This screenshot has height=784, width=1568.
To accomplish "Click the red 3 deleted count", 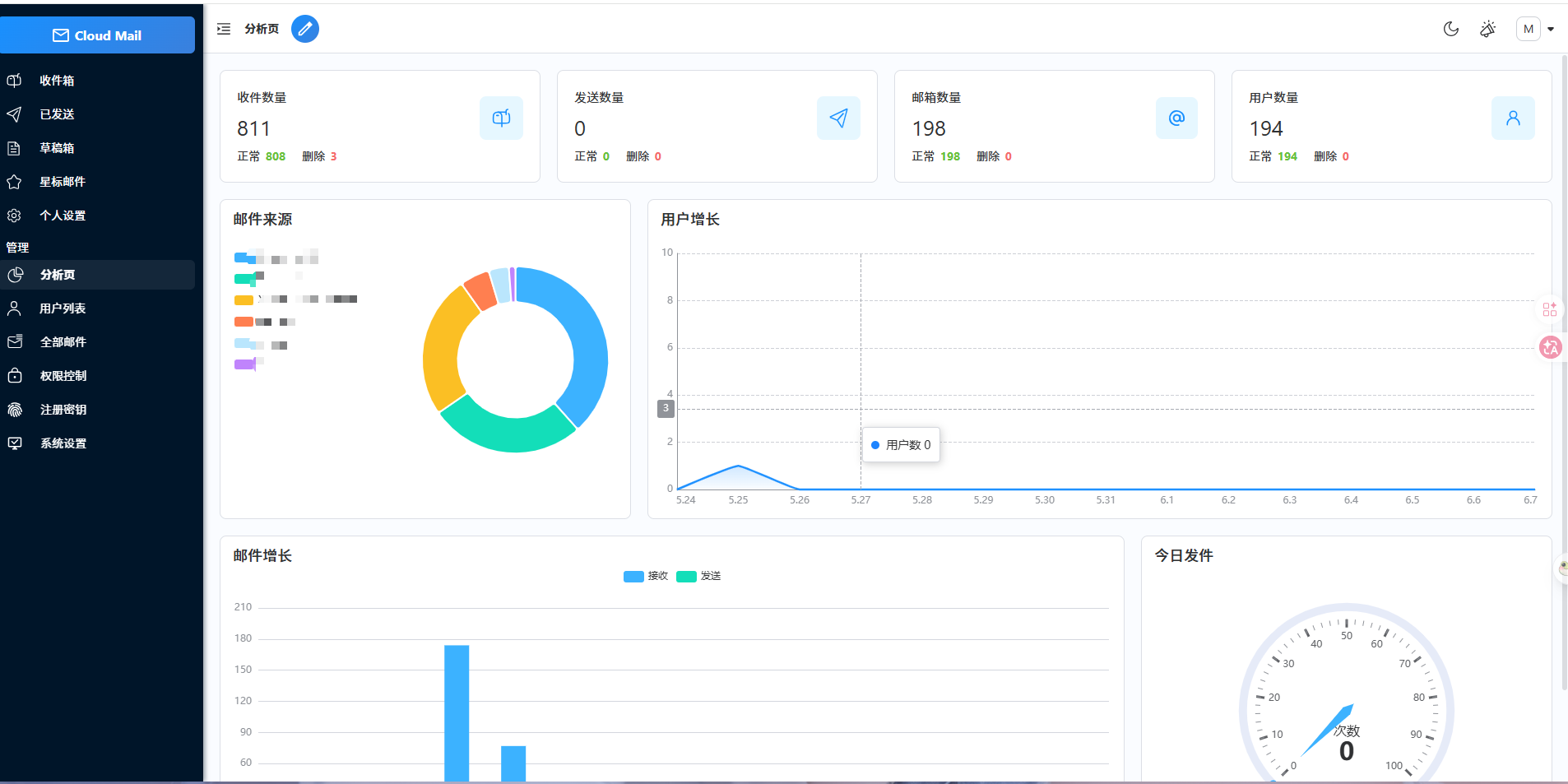I will tap(334, 156).
